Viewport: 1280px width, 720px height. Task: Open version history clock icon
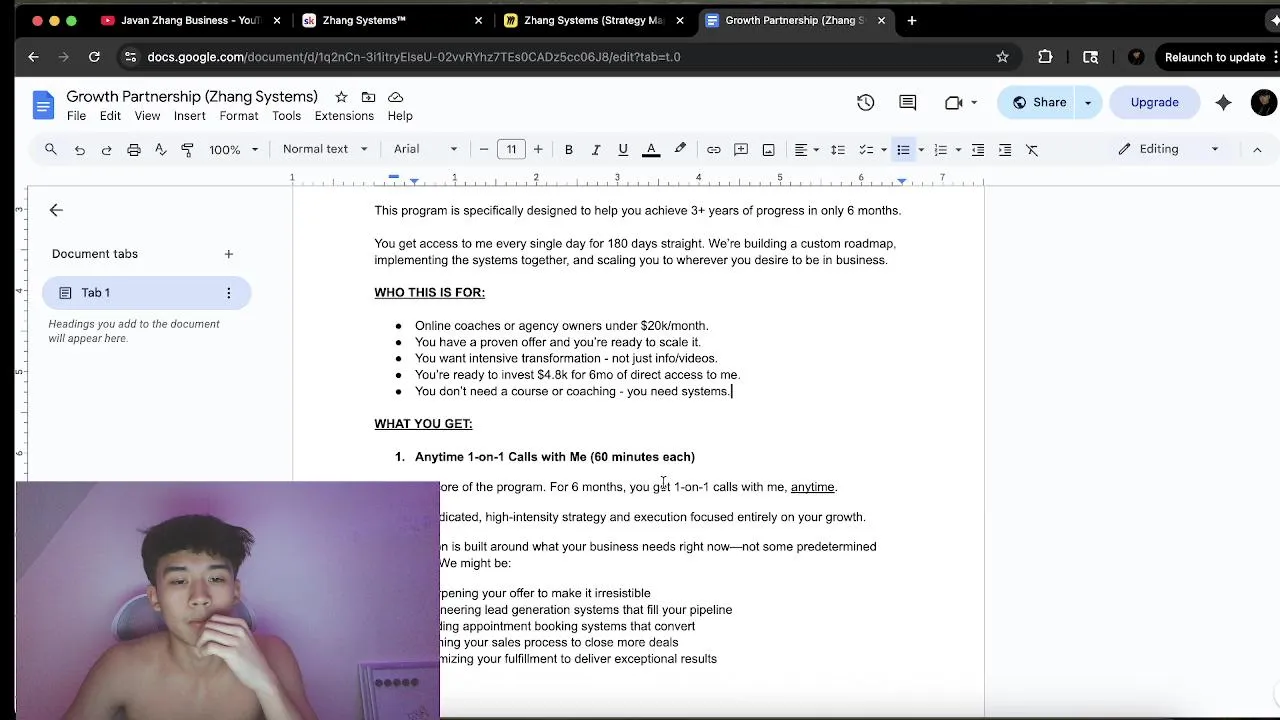(x=866, y=102)
